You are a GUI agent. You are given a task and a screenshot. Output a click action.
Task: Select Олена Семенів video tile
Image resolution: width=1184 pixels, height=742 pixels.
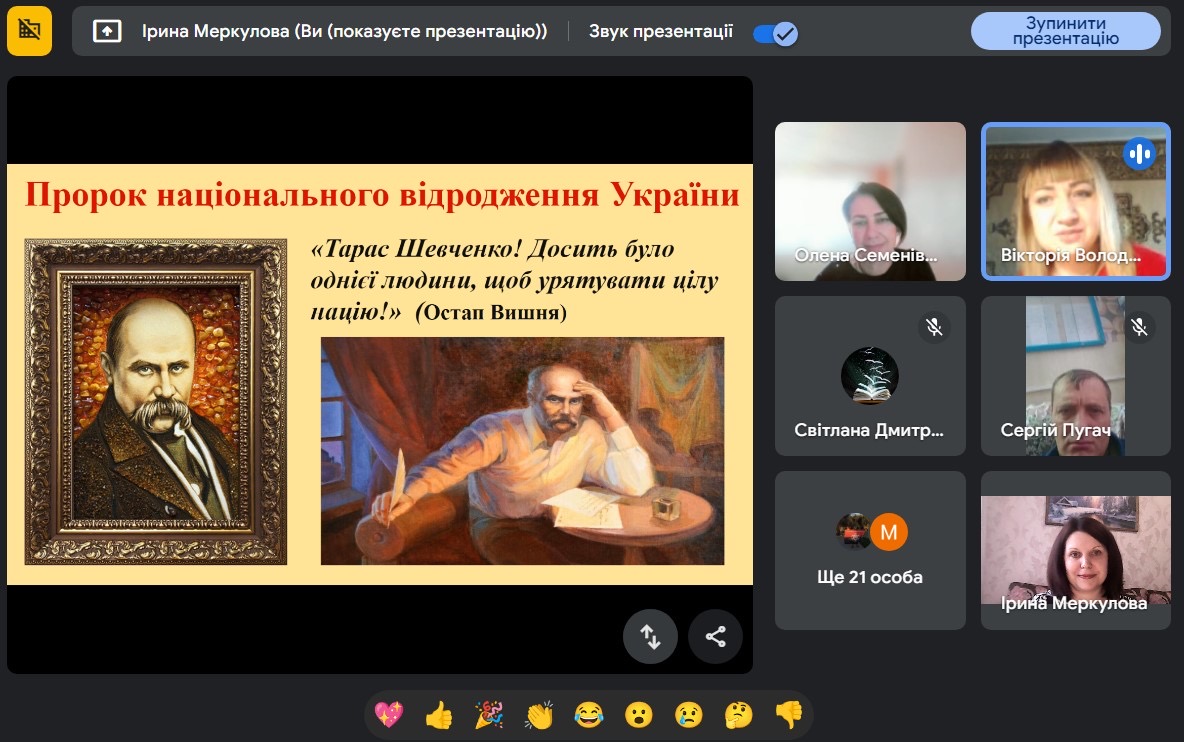870,202
